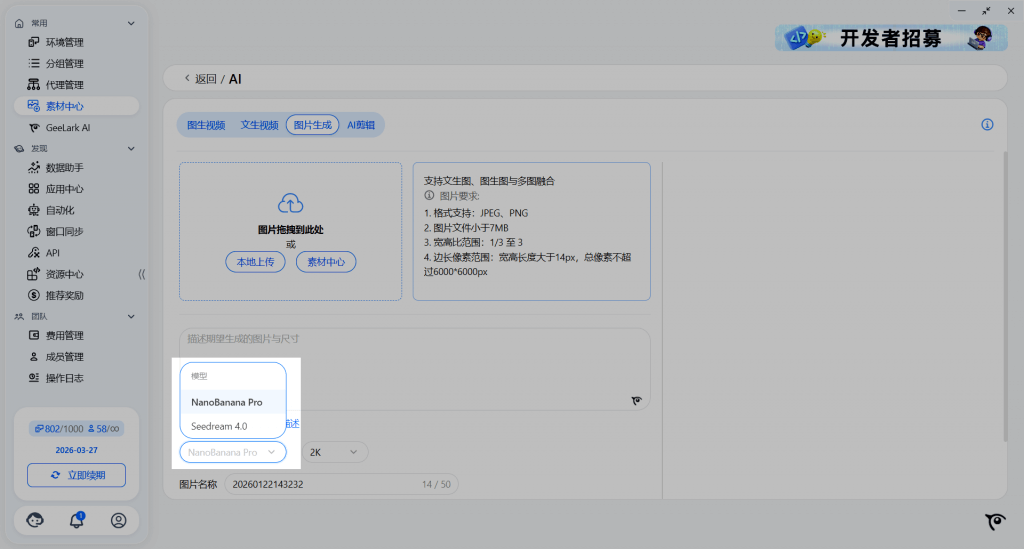
Task: Click the cloud upload icon
Action: coord(290,204)
